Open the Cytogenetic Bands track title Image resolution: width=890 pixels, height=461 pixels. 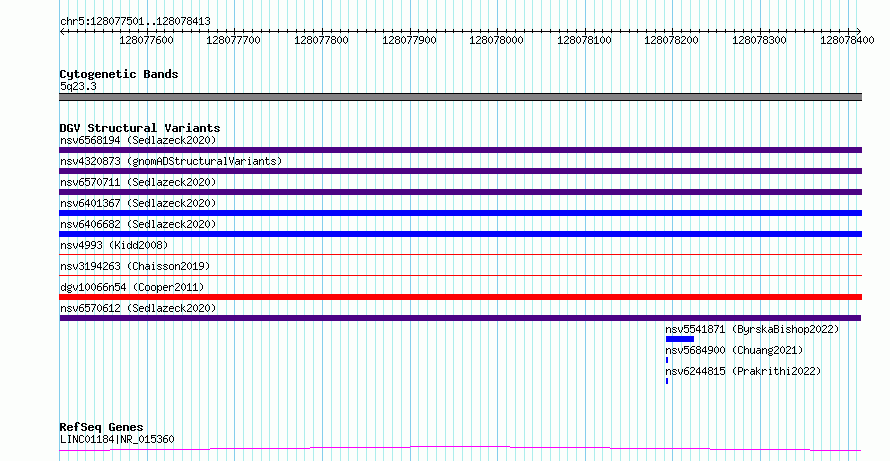(119, 74)
